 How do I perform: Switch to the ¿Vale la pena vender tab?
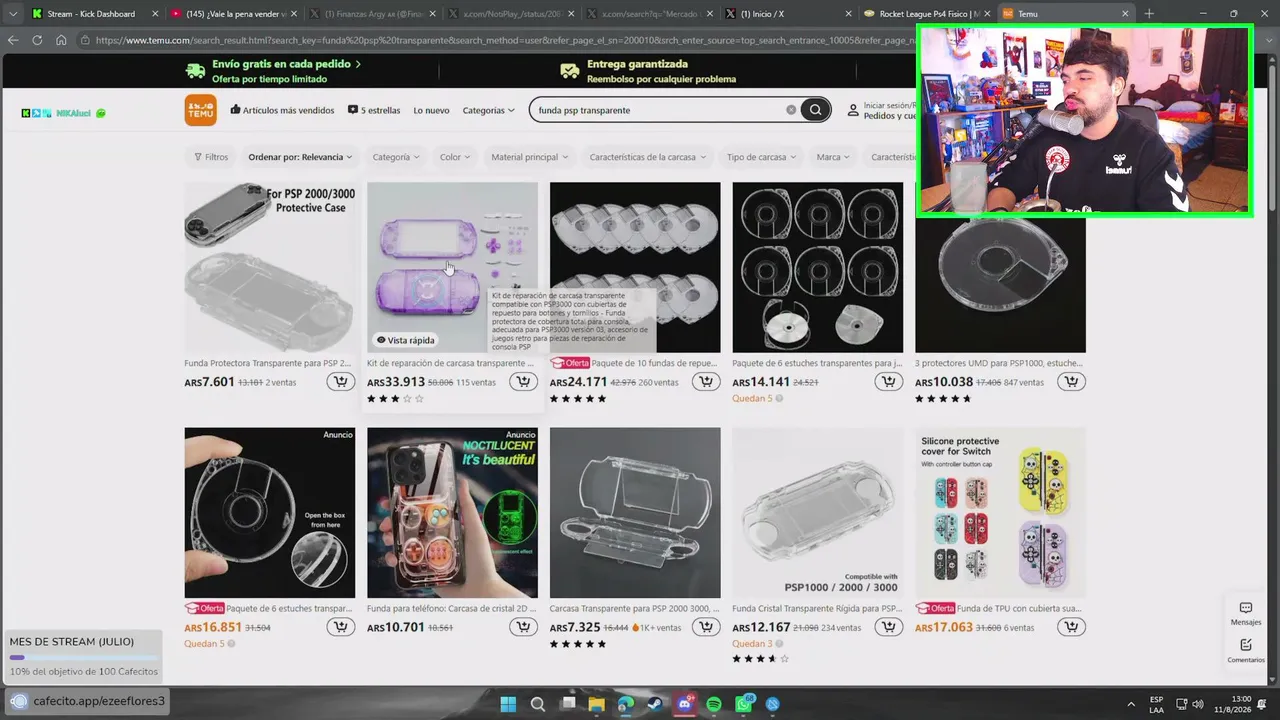point(229,14)
